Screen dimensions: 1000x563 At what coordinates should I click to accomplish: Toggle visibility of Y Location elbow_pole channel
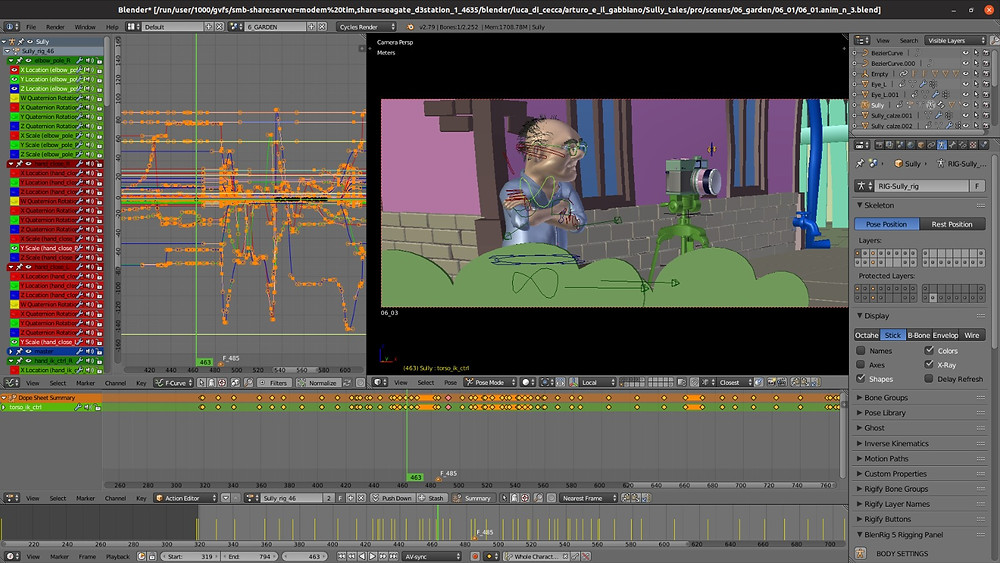(14, 79)
